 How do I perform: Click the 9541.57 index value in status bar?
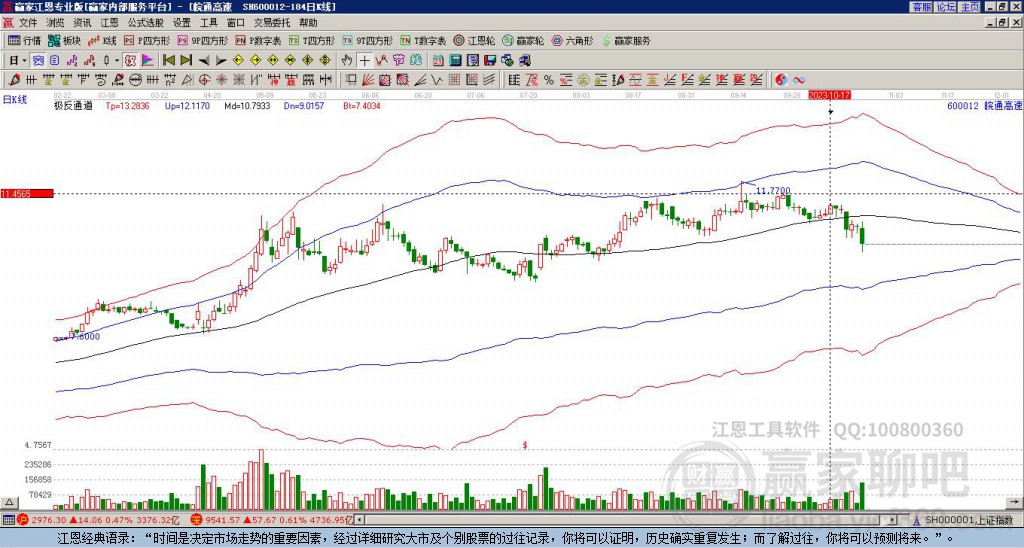[221, 521]
